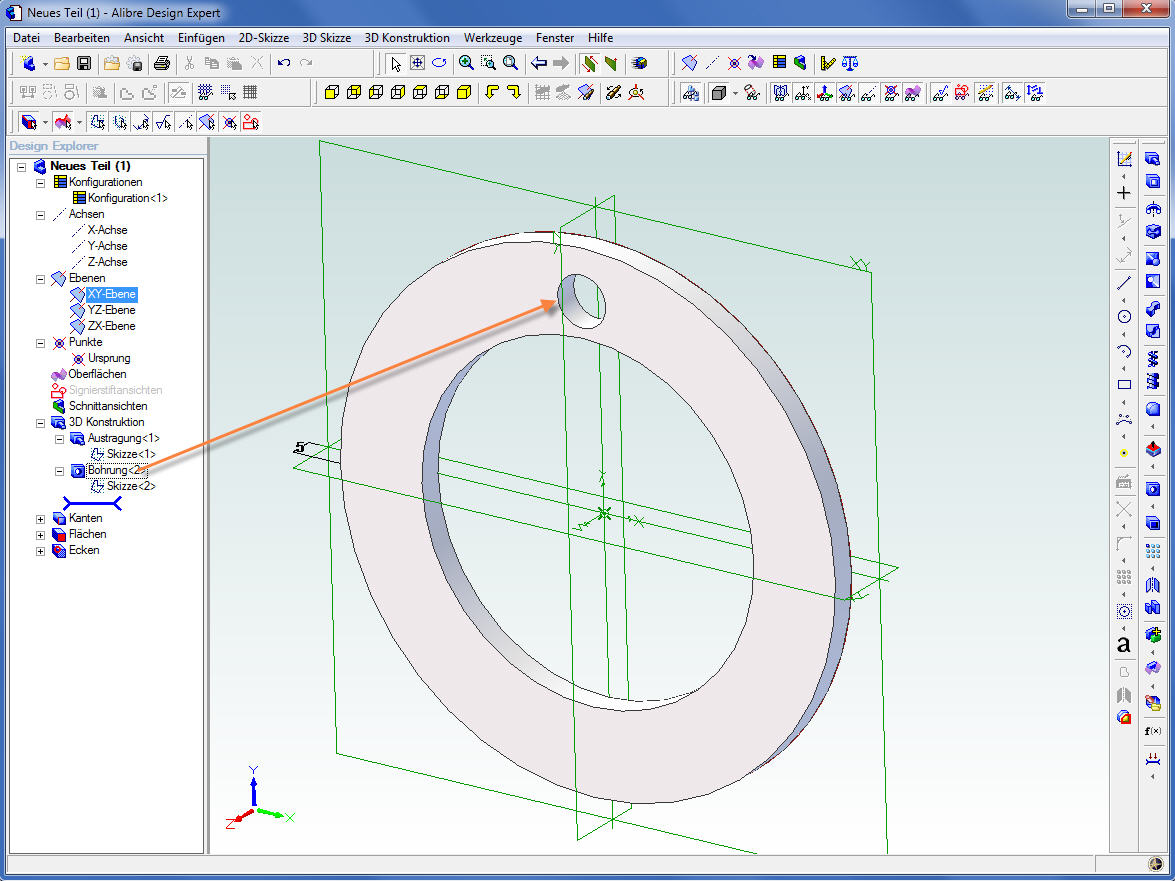
Task: Click the Zoom in magnifier with plus
Action: pos(466,63)
